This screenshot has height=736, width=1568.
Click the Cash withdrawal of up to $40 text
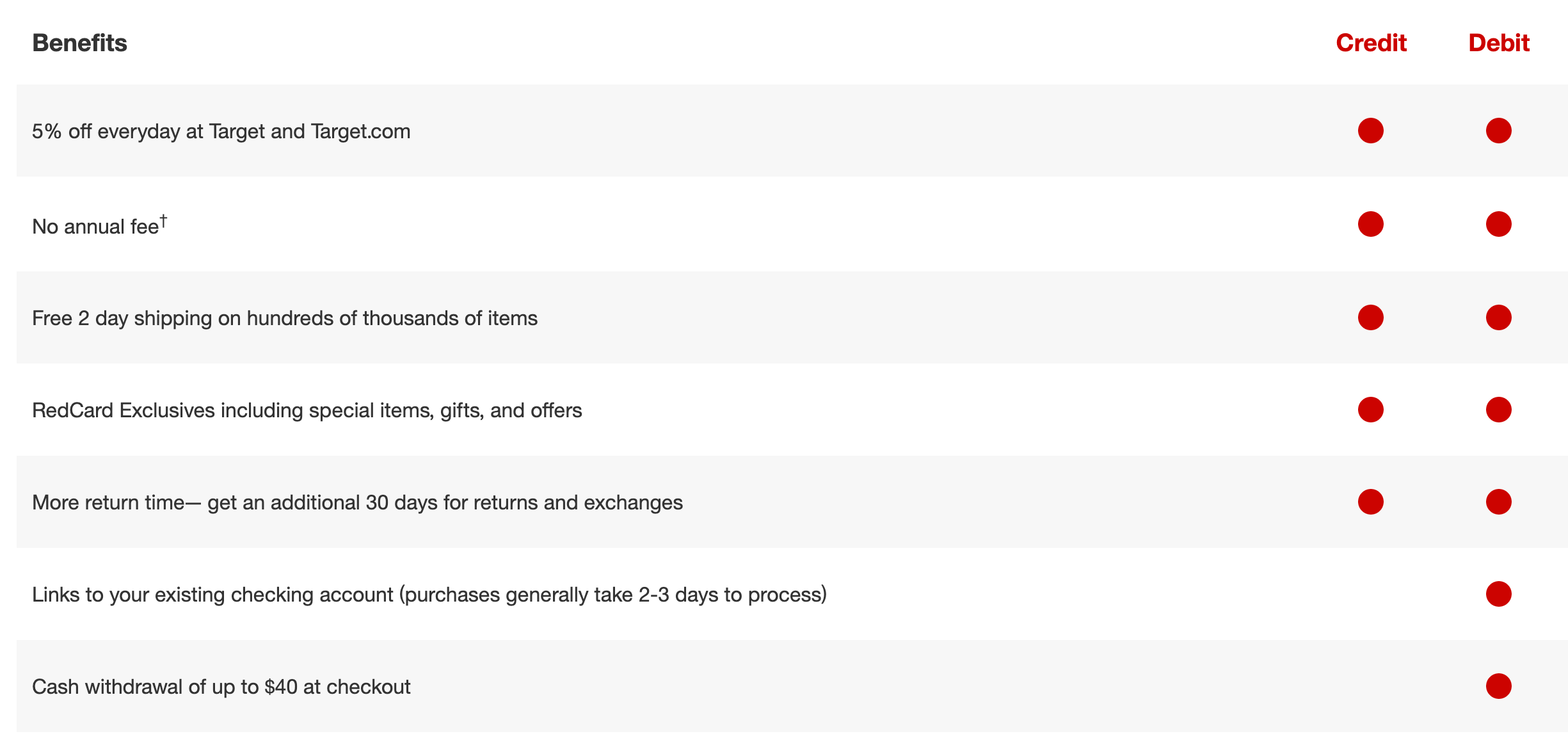(x=221, y=687)
